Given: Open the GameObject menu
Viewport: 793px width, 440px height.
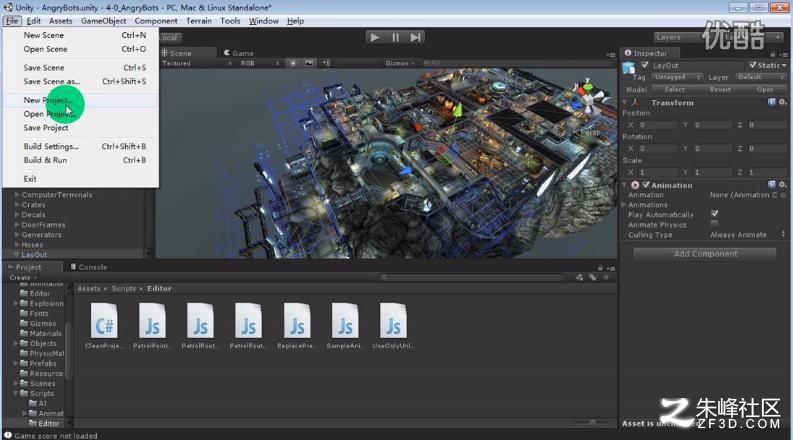Looking at the screenshot, I should 104,21.
